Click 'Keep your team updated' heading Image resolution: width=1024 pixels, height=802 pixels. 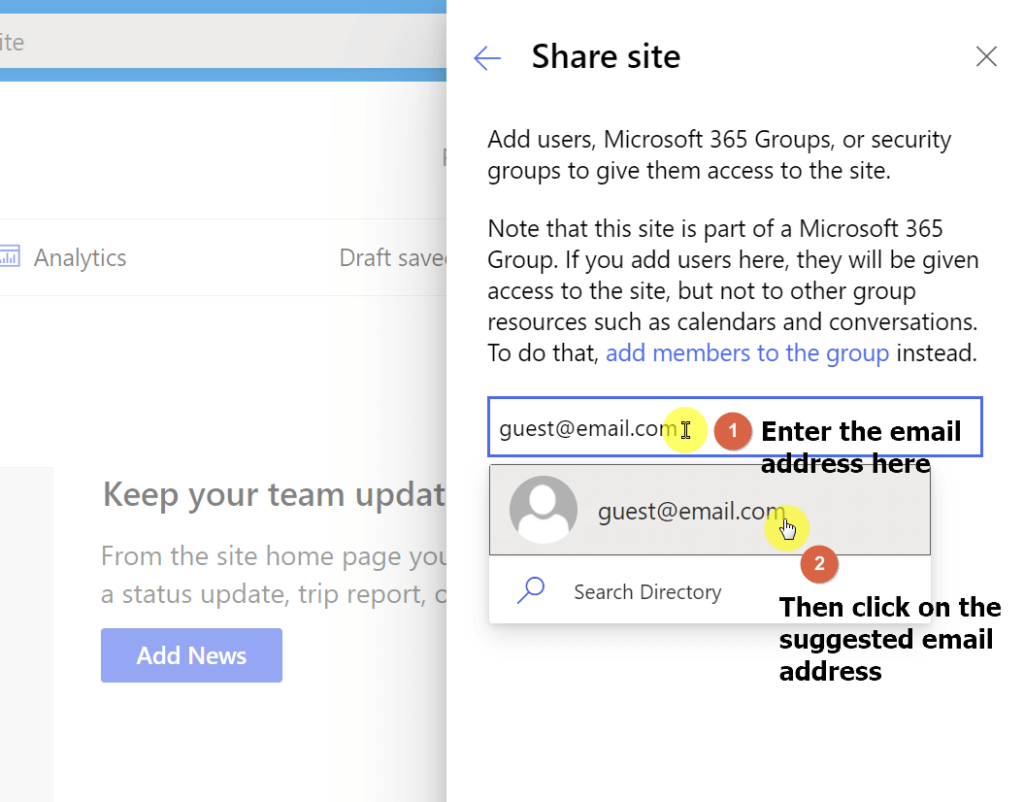(x=274, y=494)
